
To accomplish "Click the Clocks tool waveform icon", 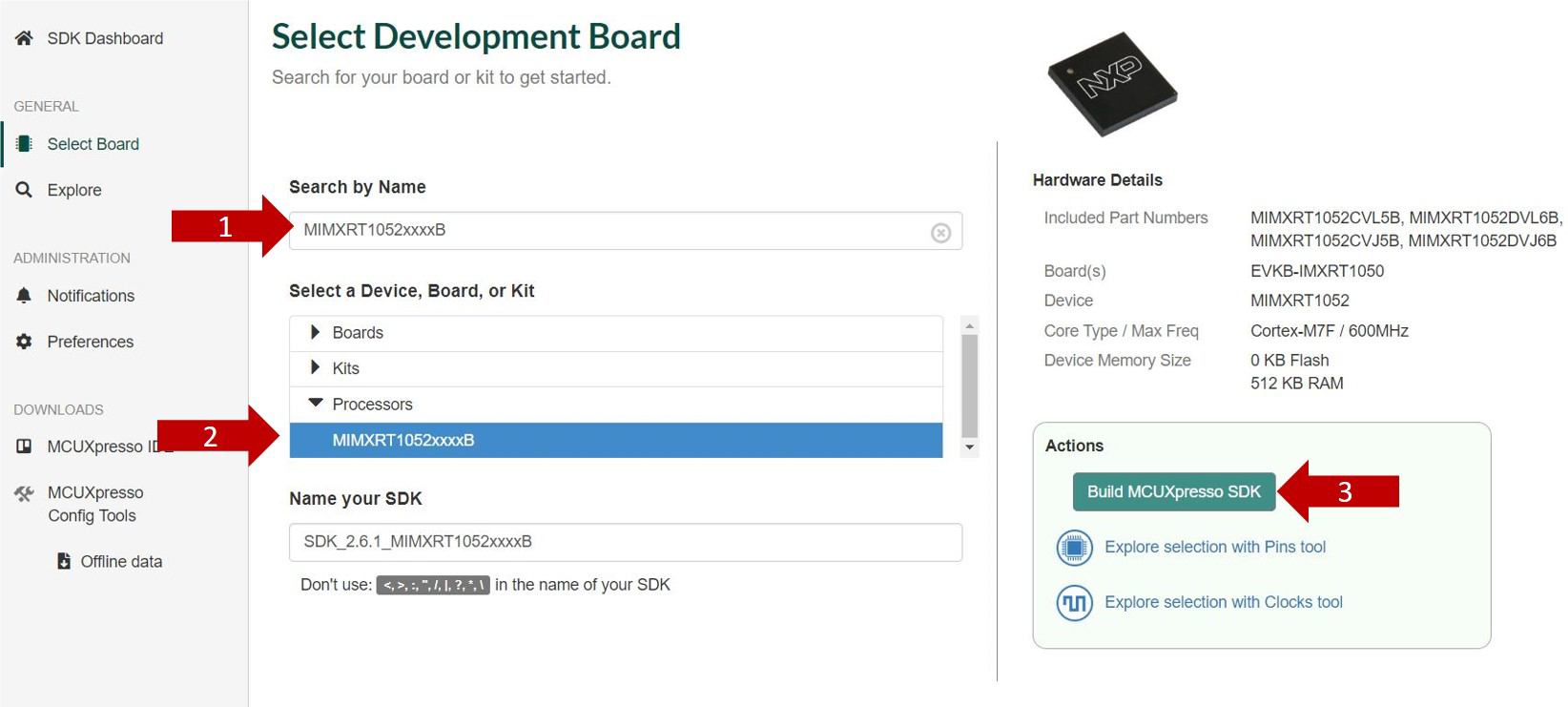I will tap(1074, 603).
